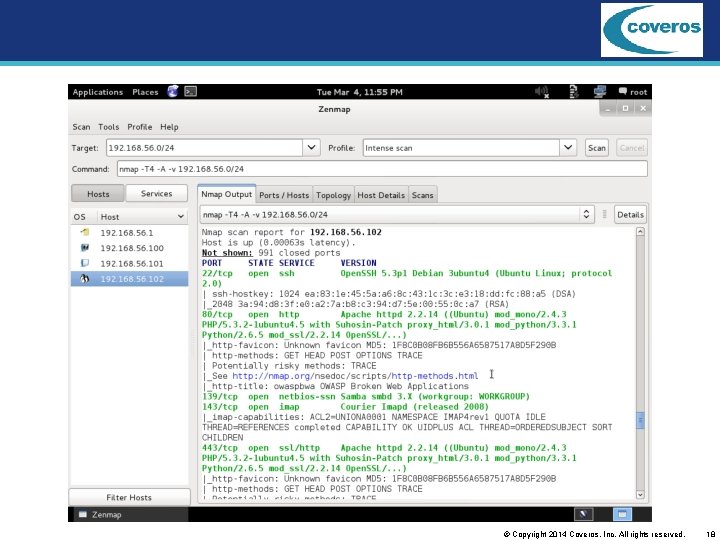Open the network connection tray icon
Viewport: 720px width, 540px height.
600,92
